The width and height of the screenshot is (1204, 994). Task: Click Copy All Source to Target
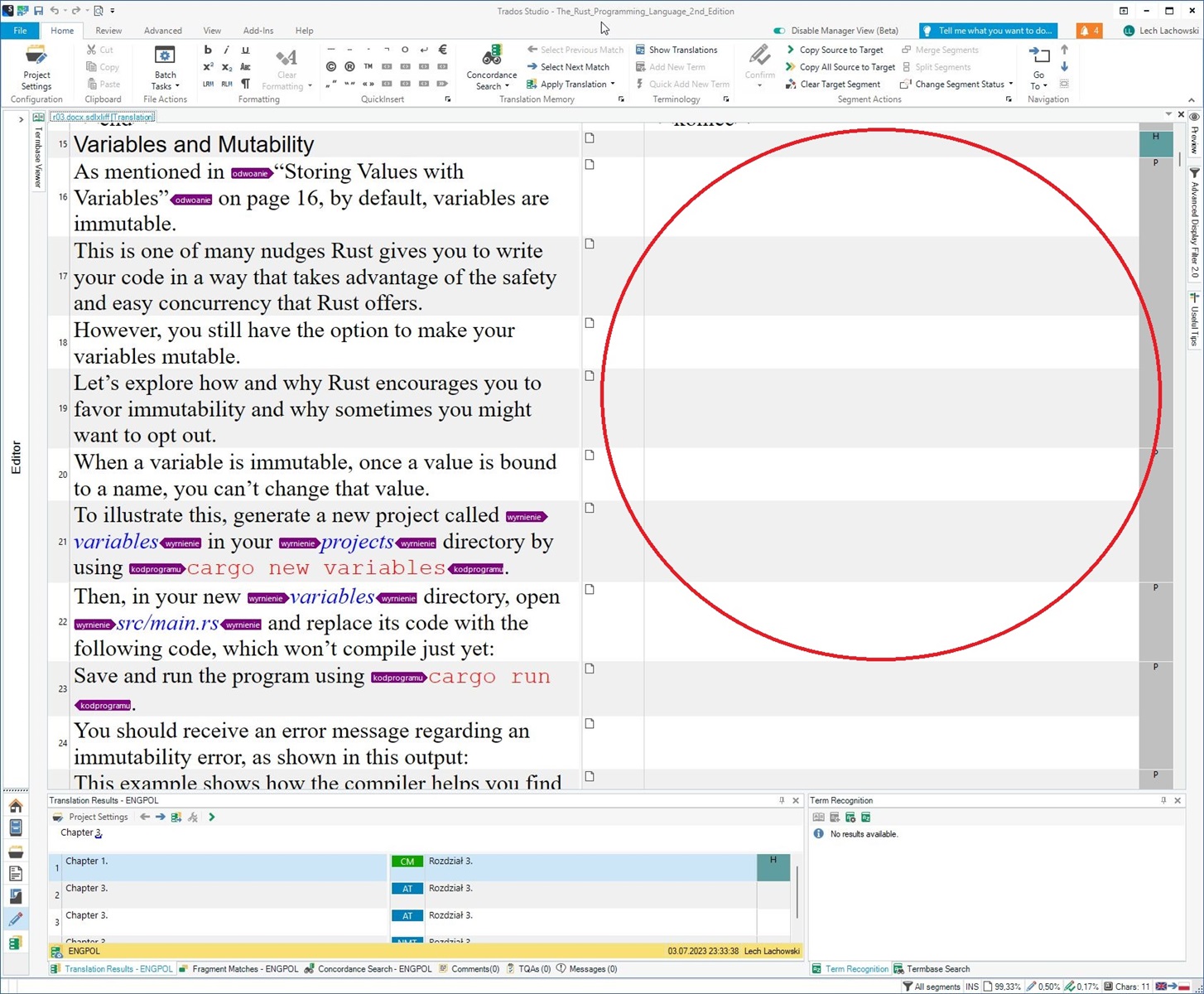tap(840, 67)
